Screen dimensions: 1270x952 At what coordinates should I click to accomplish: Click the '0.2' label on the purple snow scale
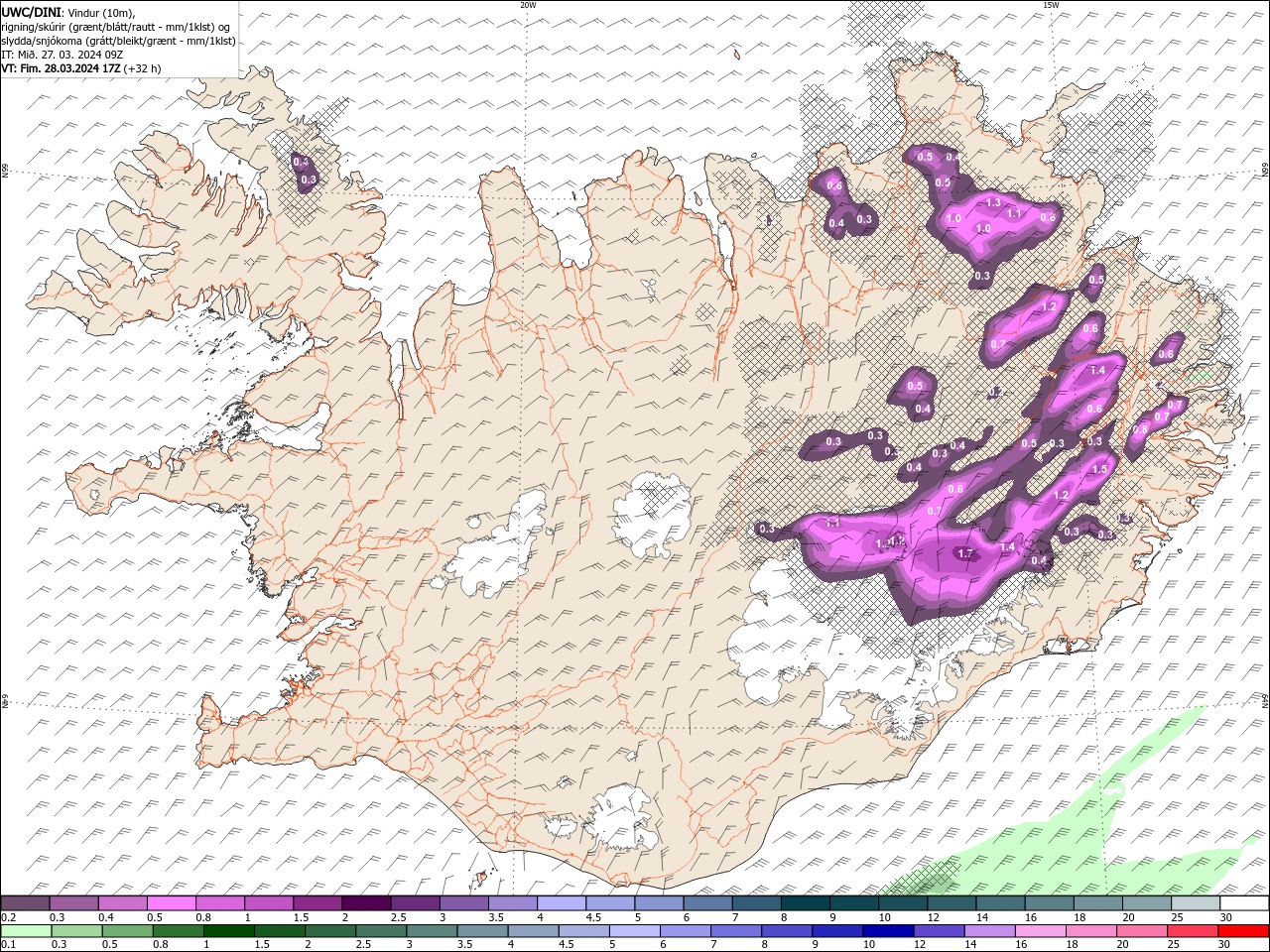[9, 917]
